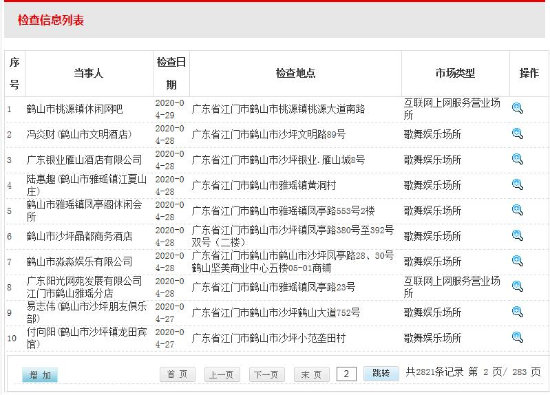This screenshot has width=550, height=395.
Task: Open magnifier icon in row 4 陆惠超
Action: coord(517,185)
